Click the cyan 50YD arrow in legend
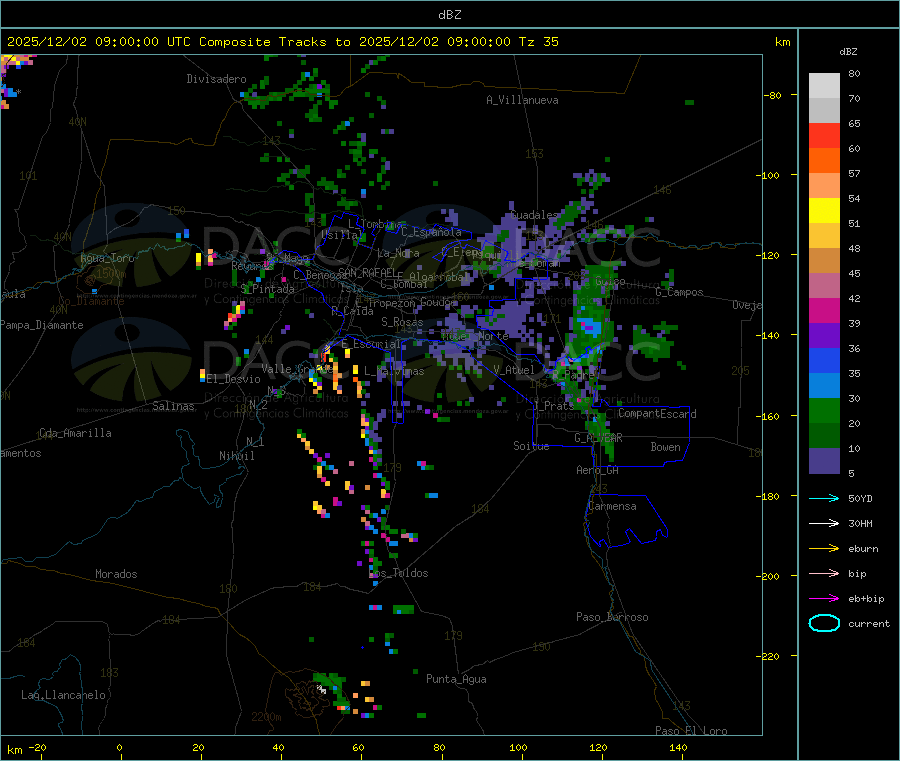Screen dimensions: 900x761 click(824, 498)
